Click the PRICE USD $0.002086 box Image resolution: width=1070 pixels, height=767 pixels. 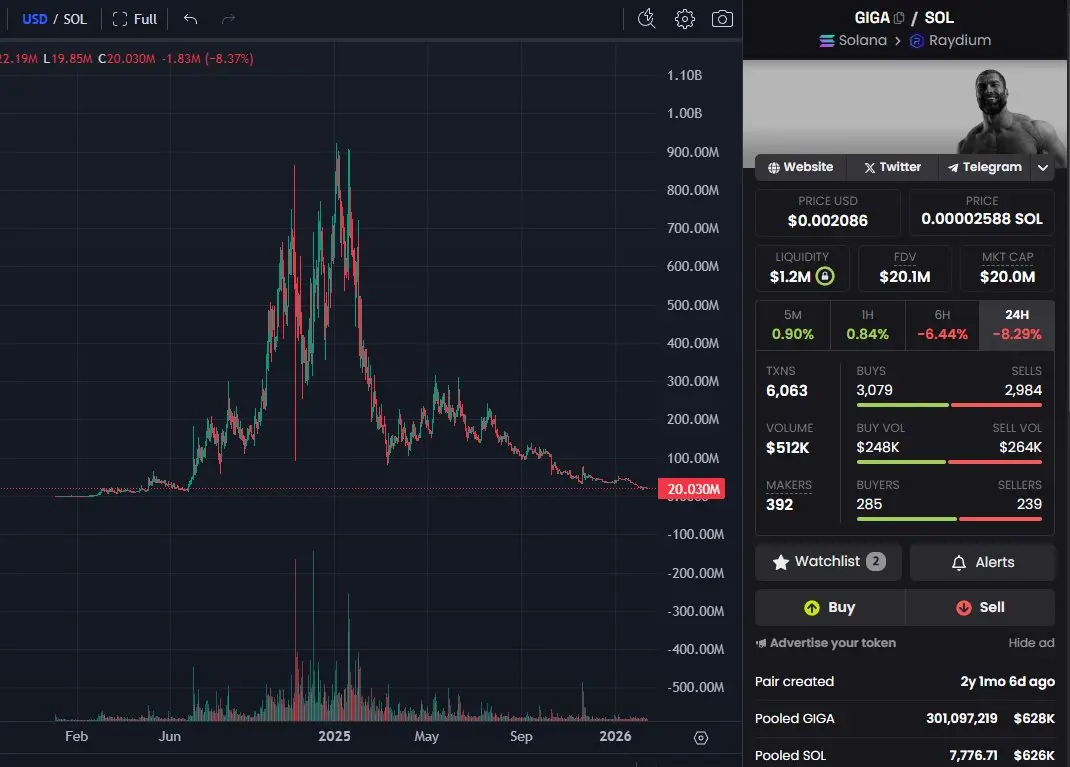[x=828, y=212]
